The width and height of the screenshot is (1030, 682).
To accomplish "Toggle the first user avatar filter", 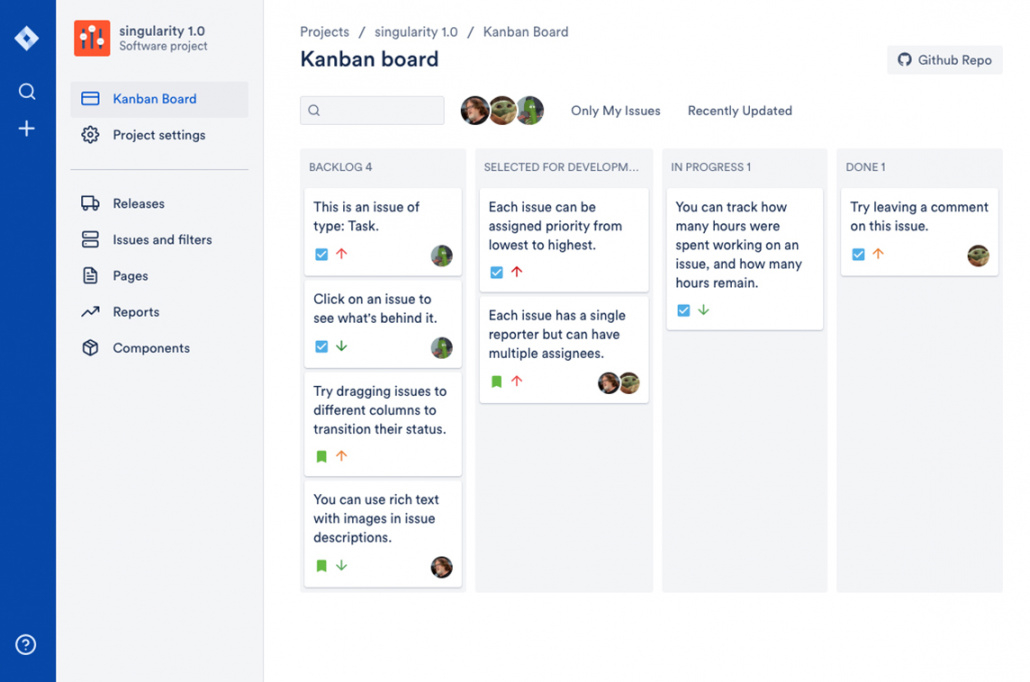I will click(475, 111).
